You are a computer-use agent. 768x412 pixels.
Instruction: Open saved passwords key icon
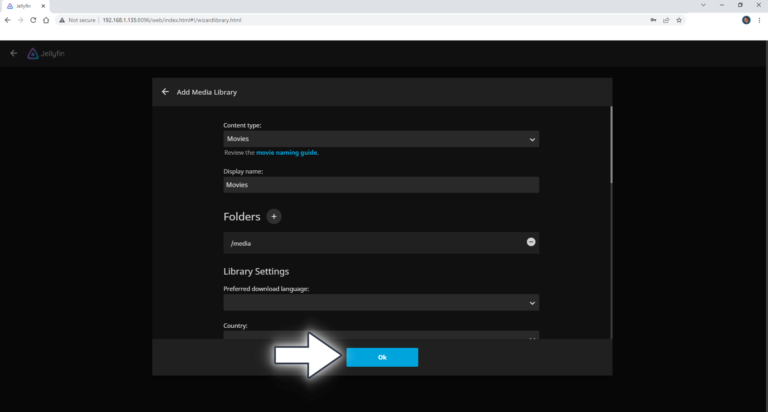[653, 20]
